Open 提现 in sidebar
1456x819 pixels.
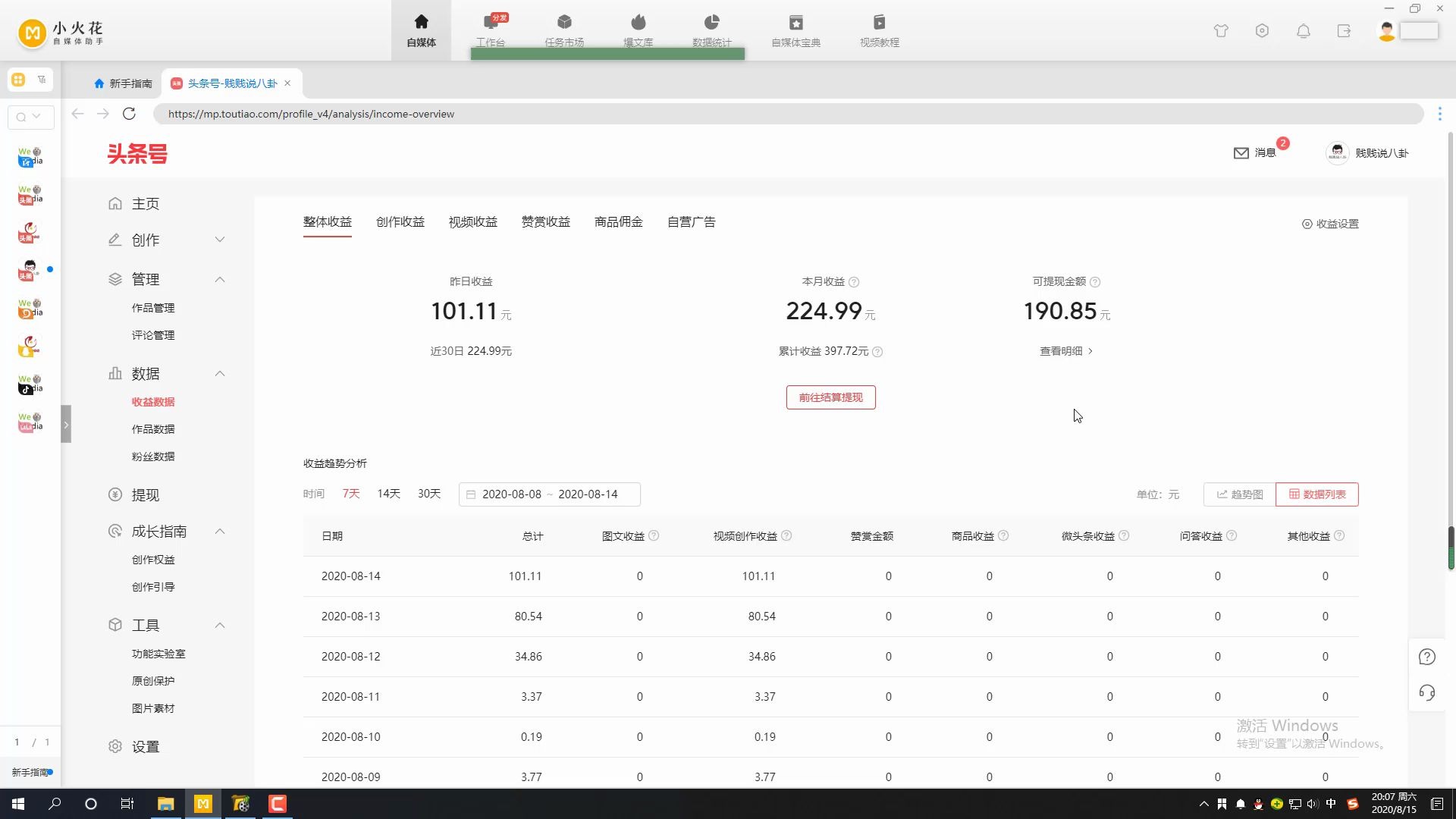[x=146, y=494]
